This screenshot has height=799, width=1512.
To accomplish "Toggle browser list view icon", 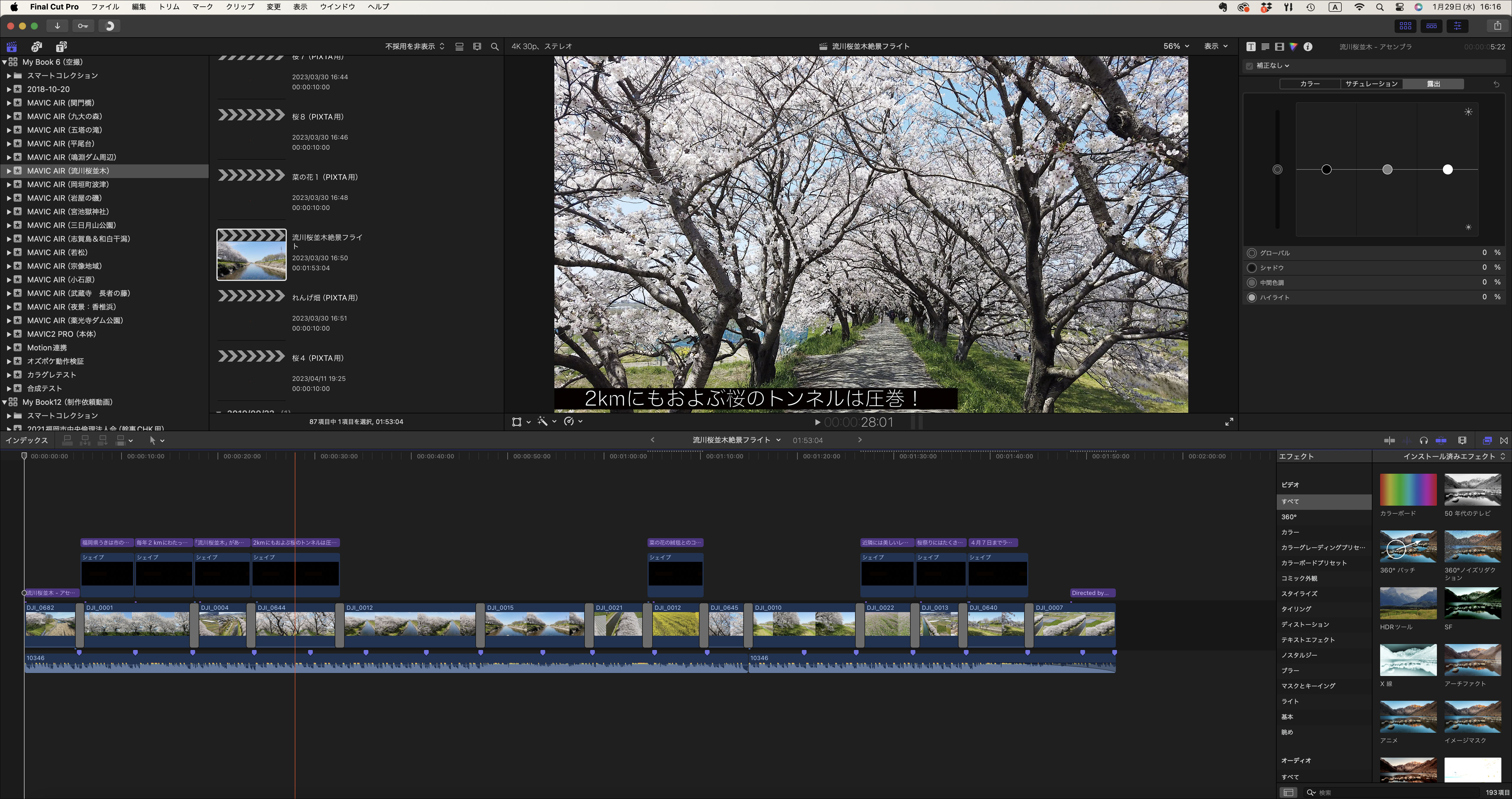I will 459,46.
